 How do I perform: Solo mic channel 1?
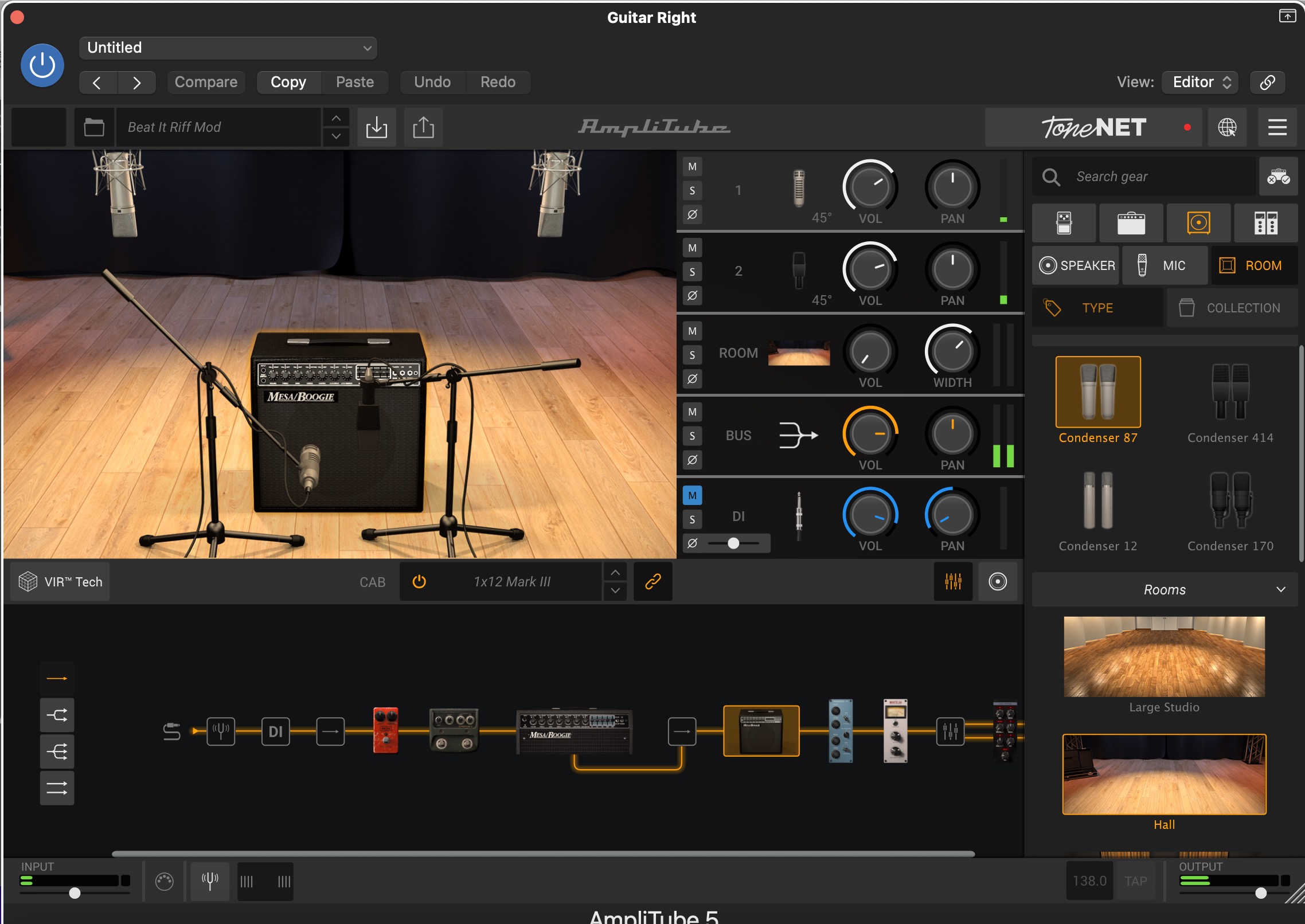click(x=693, y=191)
